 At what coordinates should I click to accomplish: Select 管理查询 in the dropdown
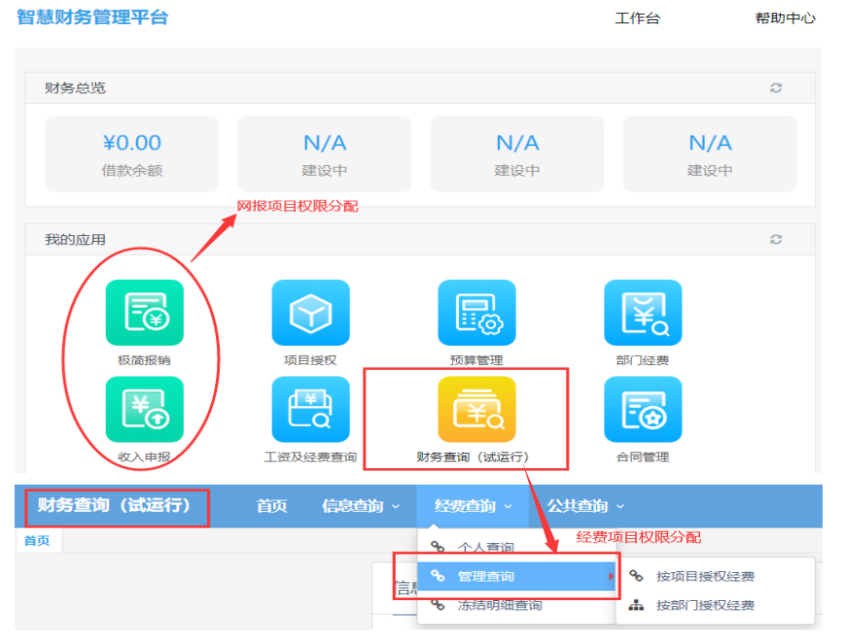pyautogui.click(x=486, y=577)
